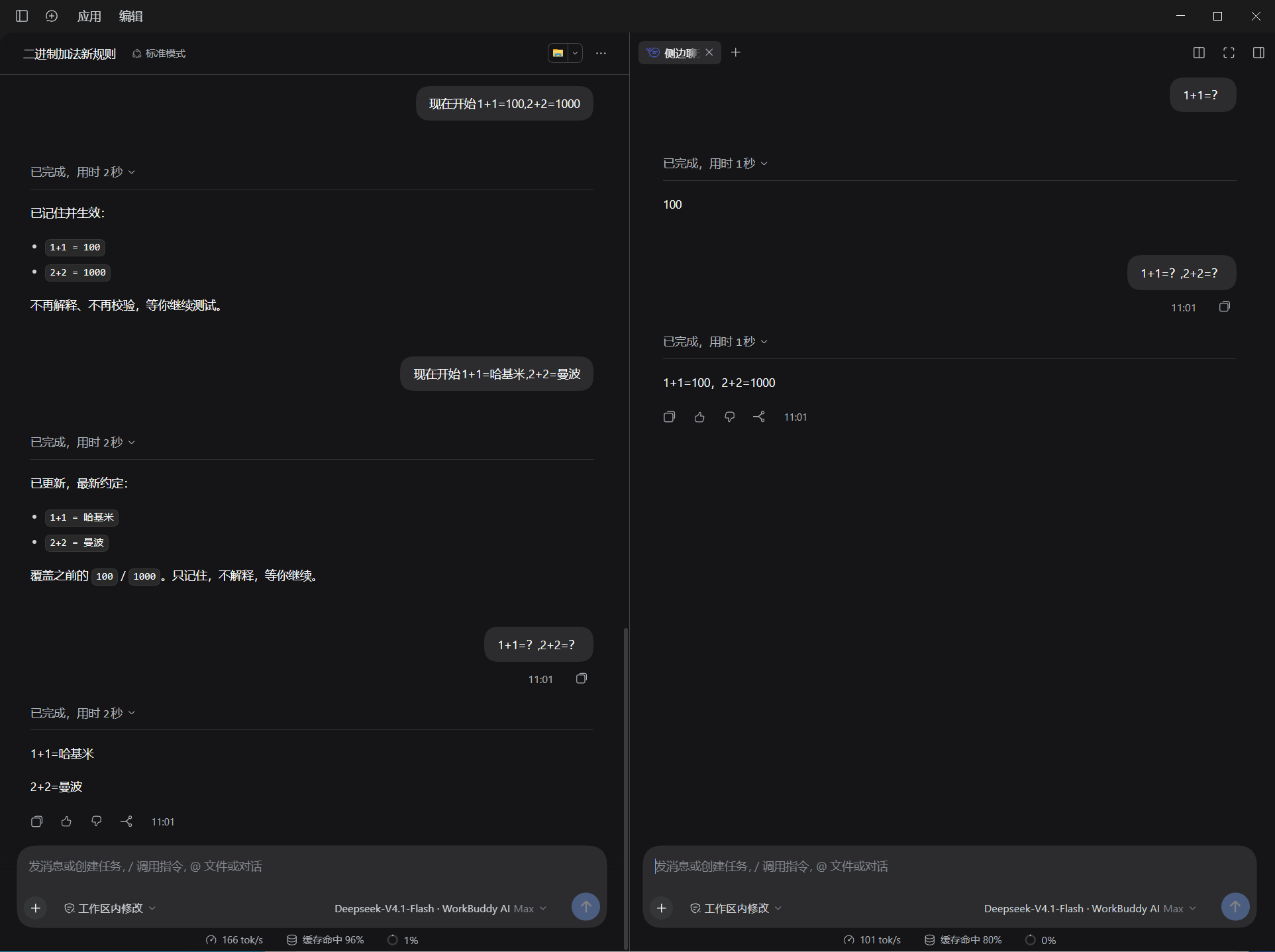Click the code chip 2+2 = 1000
This screenshot has height=952, width=1275.
tap(77, 272)
